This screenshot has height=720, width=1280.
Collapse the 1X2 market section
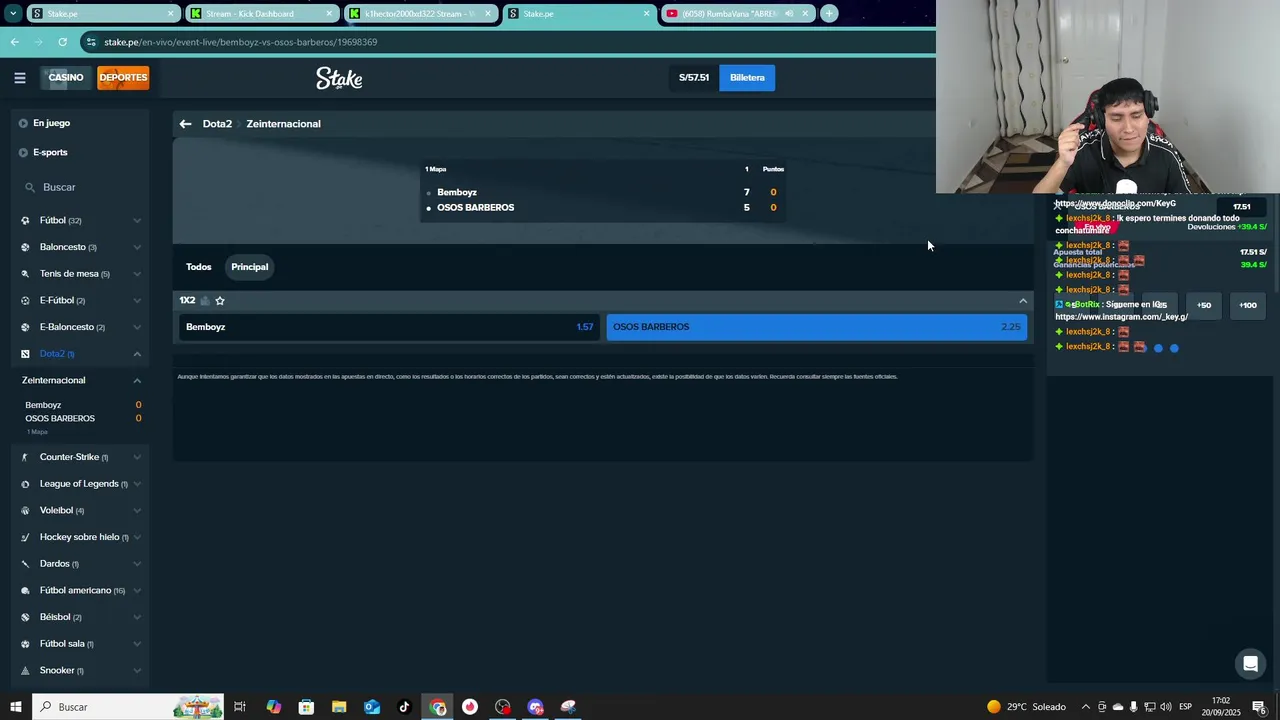click(x=1023, y=301)
